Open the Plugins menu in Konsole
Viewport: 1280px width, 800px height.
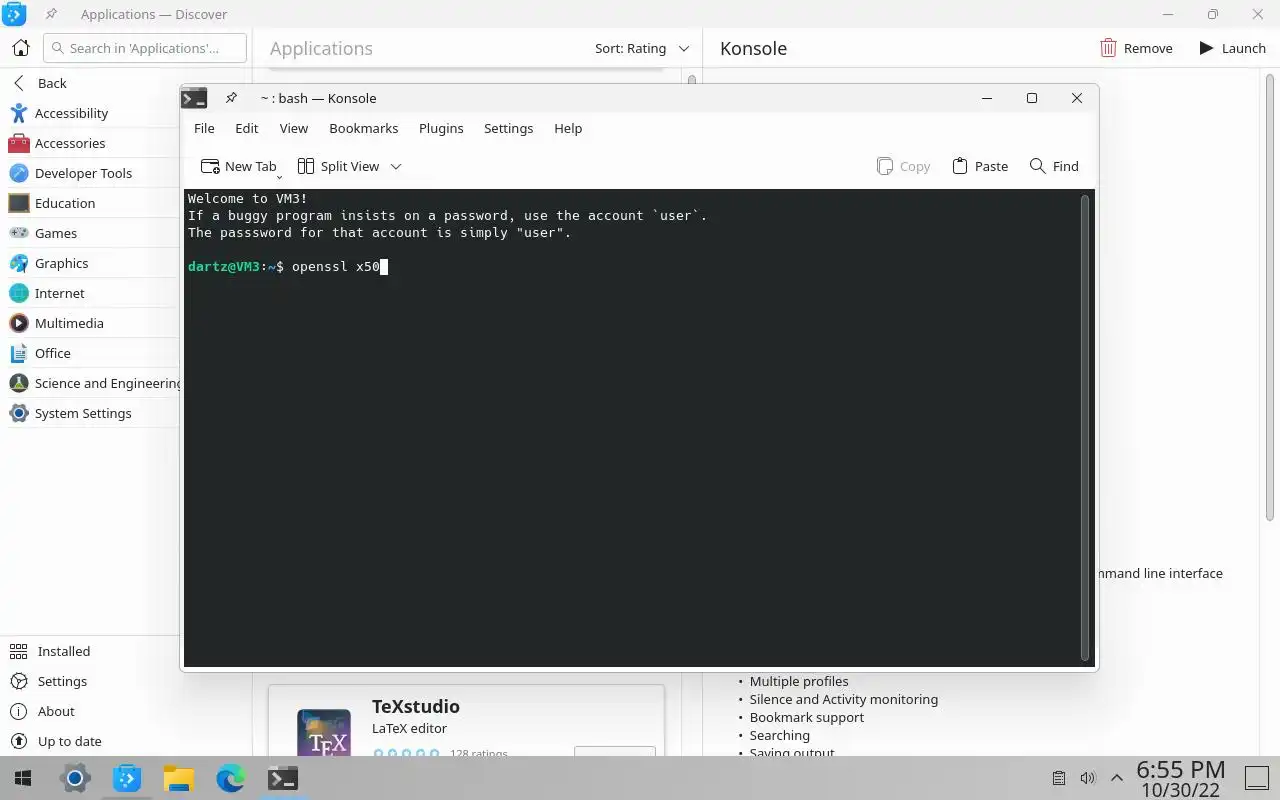click(441, 128)
